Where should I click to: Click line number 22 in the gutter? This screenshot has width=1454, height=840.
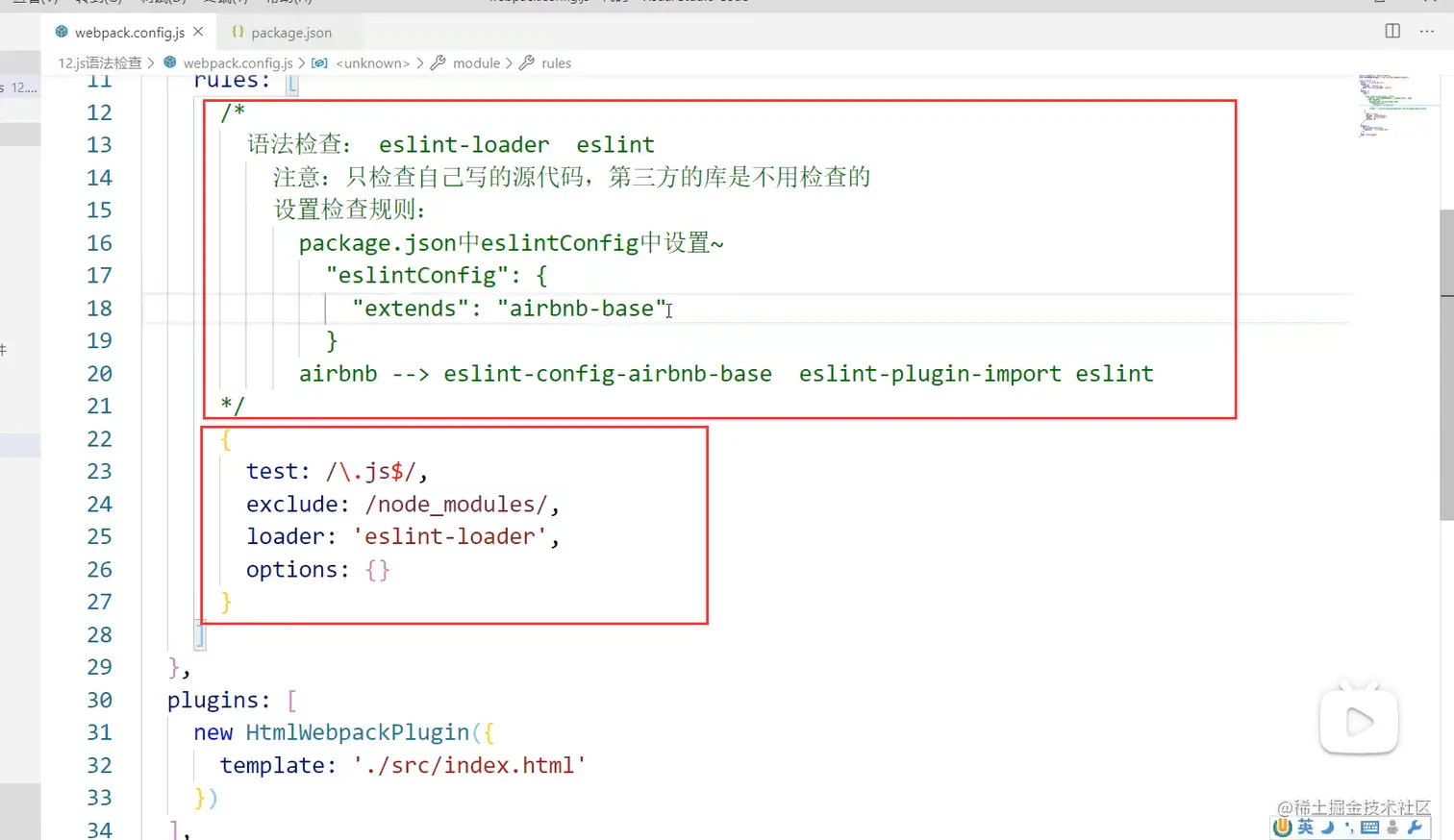point(99,439)
